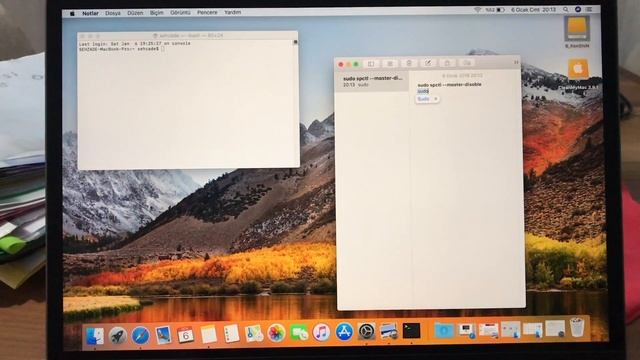The image size is (640, 360).
Task: Open the Notlar application menu
Action: tap(90, 13)
